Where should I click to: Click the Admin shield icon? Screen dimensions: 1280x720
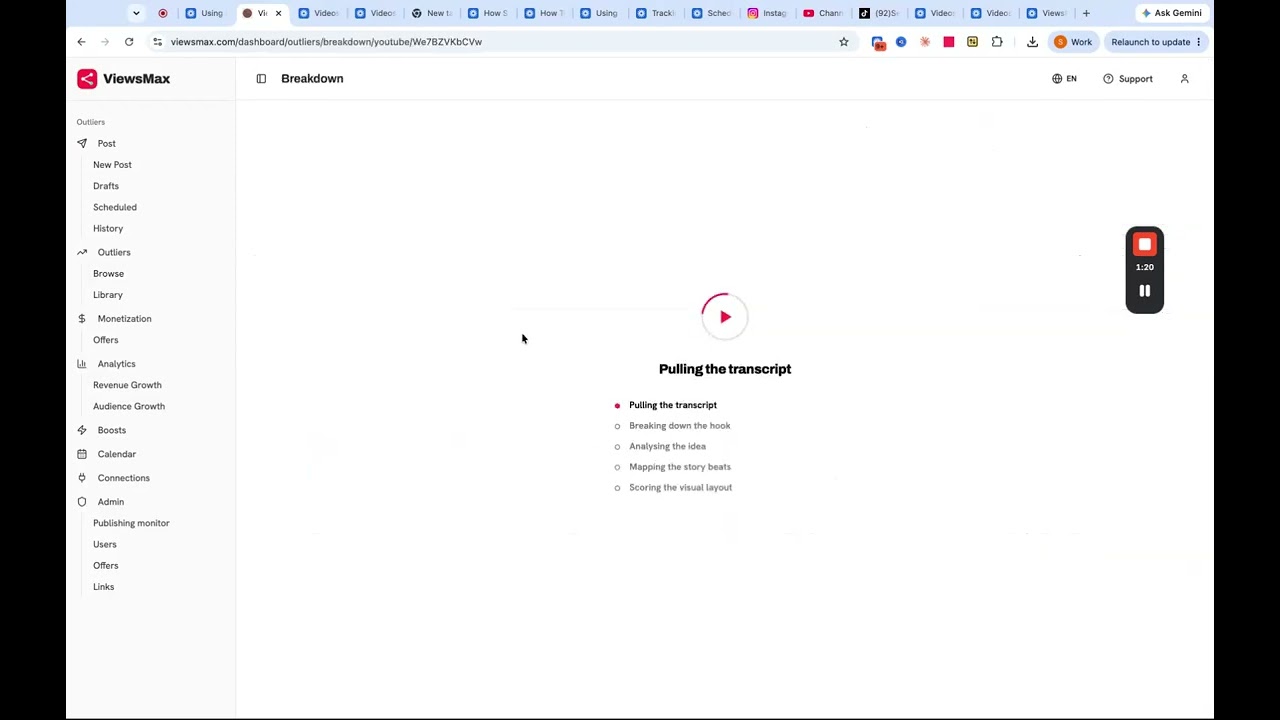(x=82, y=502)
